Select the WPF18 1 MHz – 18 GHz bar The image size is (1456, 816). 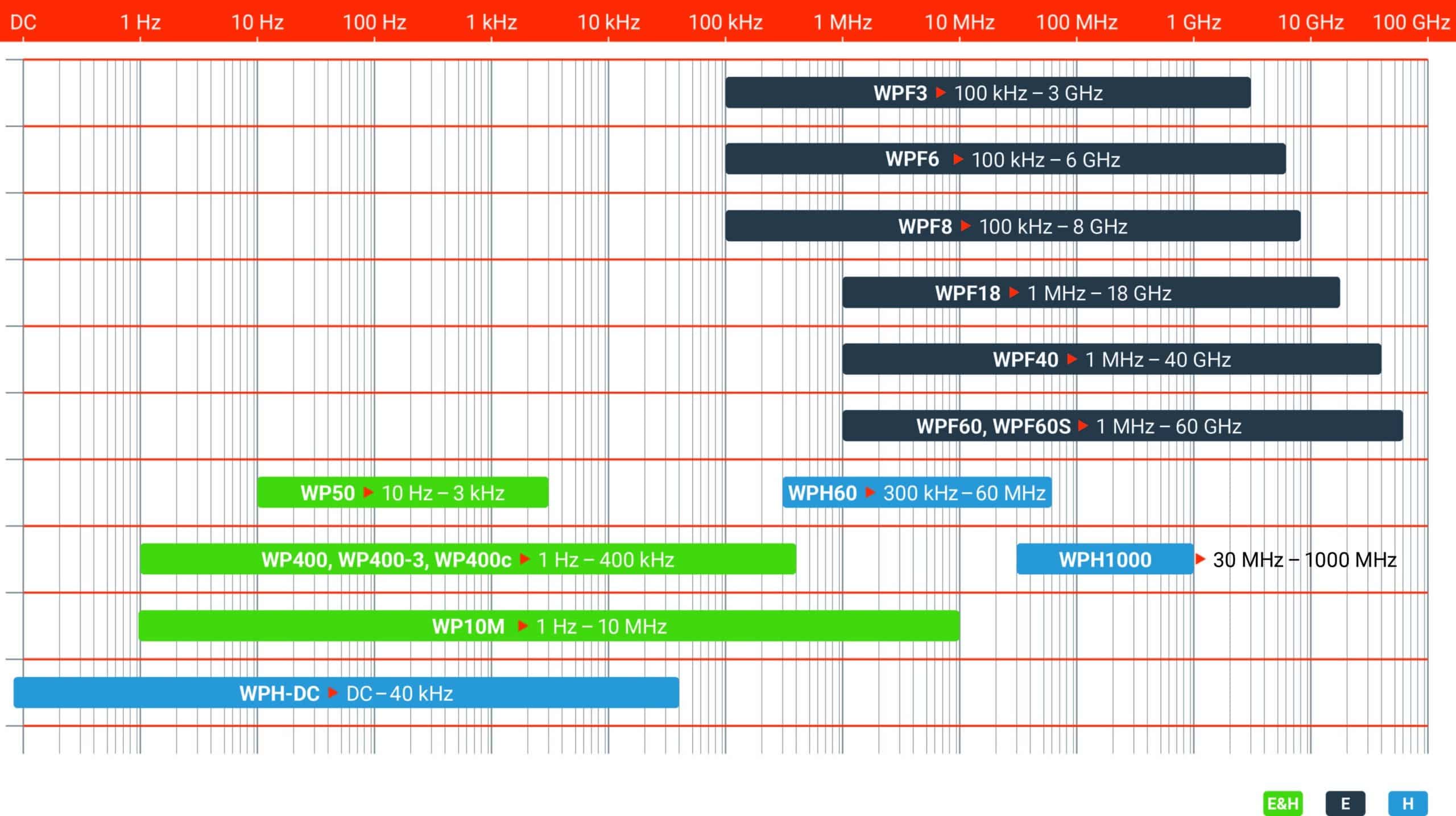tap(1091, 292)
